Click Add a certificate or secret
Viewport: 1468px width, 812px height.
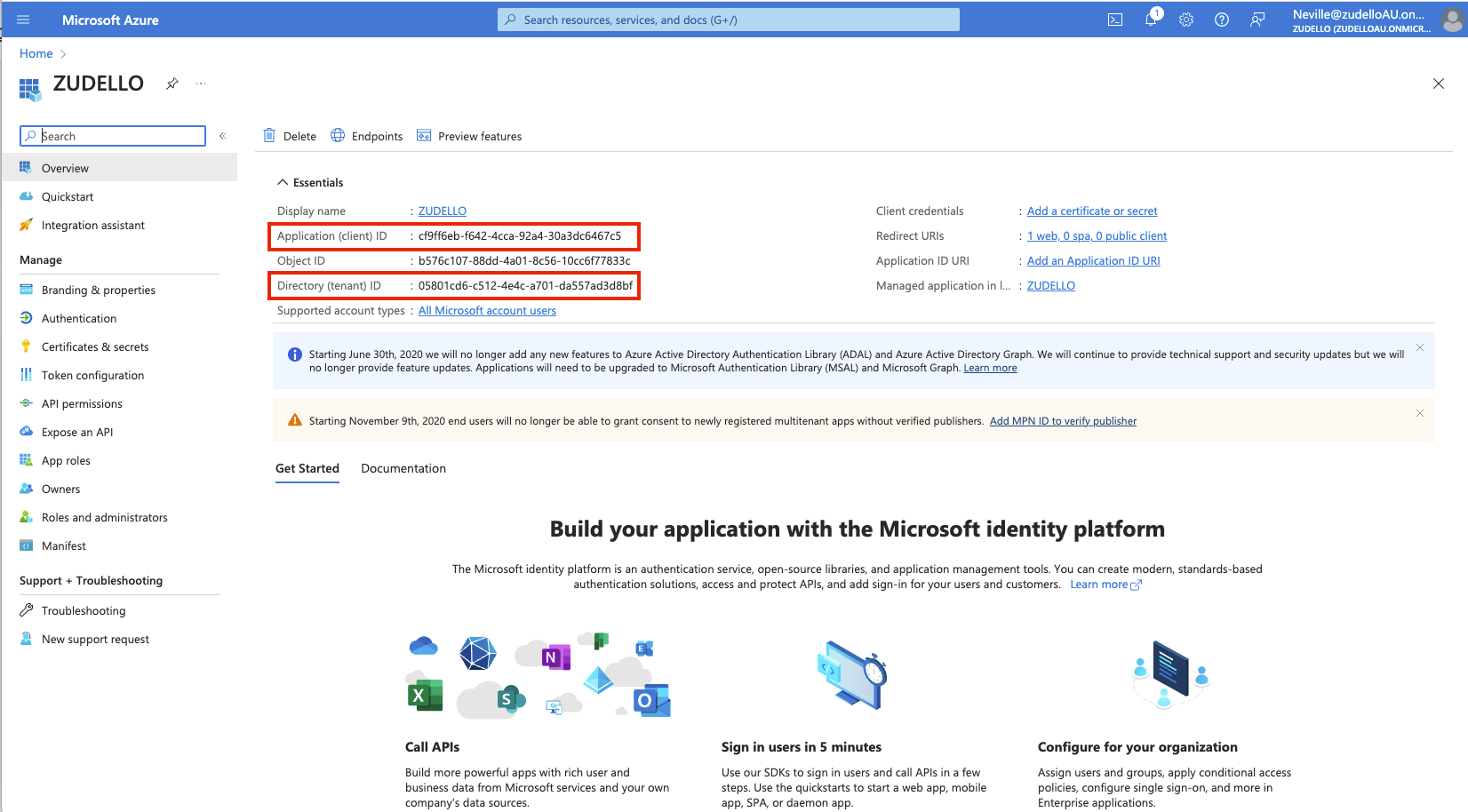click(1092, 211)
